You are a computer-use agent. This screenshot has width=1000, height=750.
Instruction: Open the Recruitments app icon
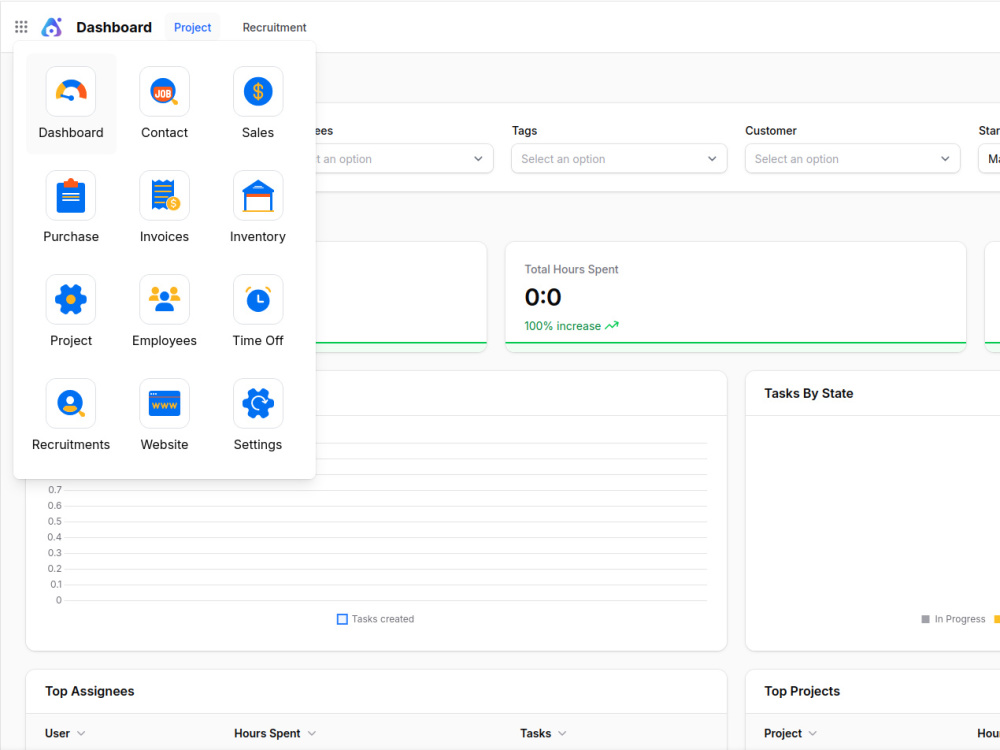71,403
